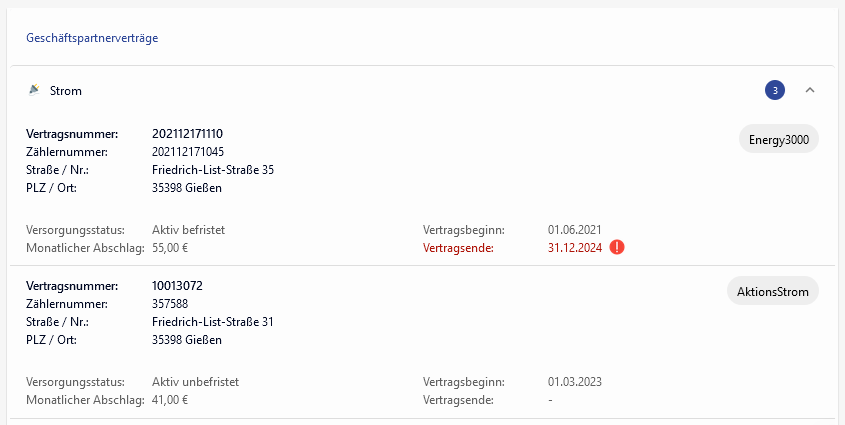
Task: Click the red Vertragsende date 31.12.2024
Action: [575, 248]
